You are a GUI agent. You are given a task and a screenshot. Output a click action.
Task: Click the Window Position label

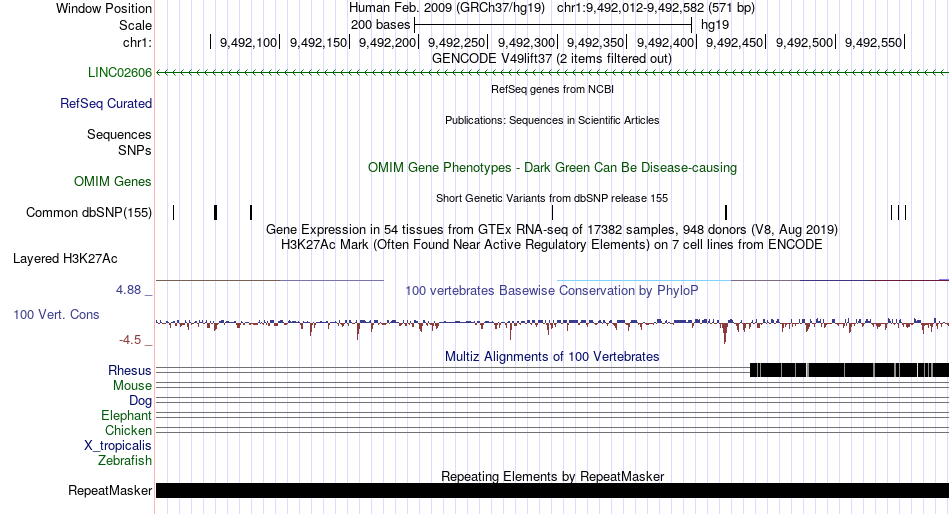104,8
